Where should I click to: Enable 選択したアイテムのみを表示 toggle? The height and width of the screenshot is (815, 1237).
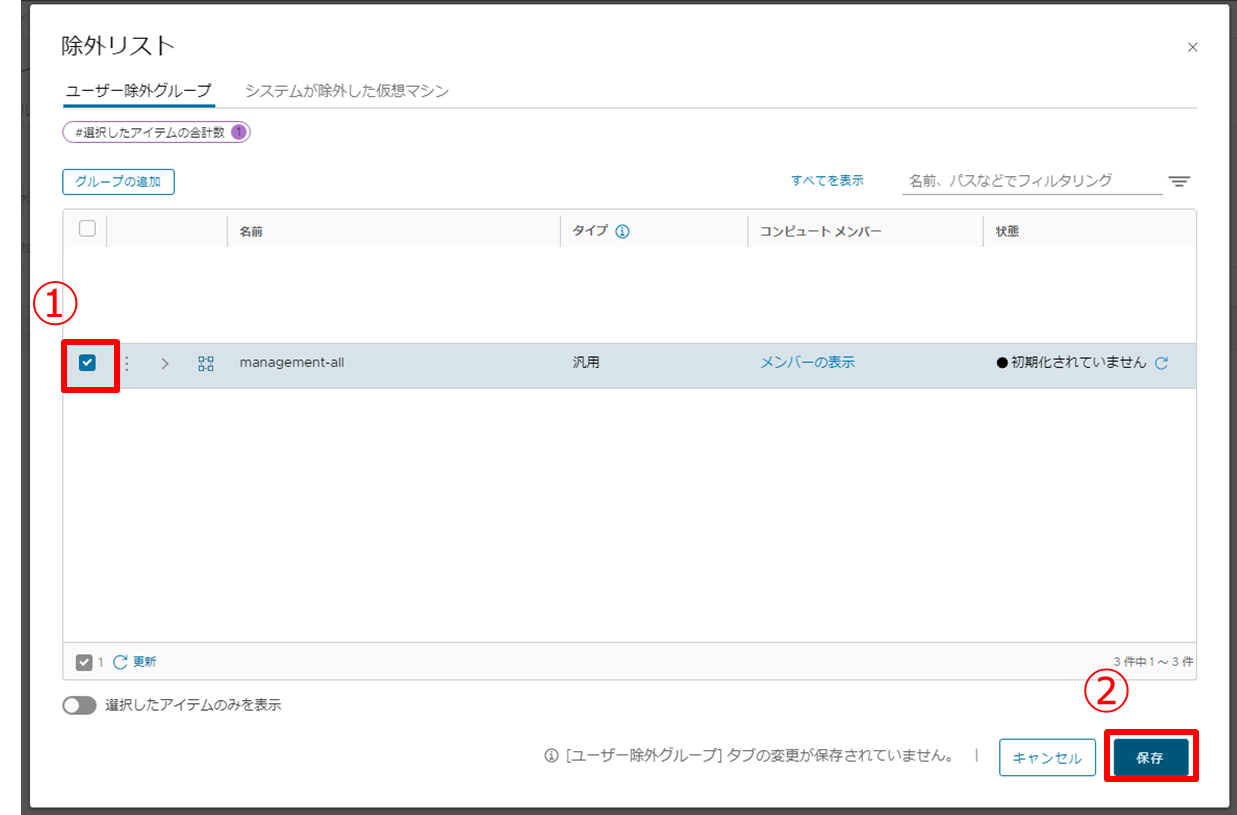click(80, 705)
